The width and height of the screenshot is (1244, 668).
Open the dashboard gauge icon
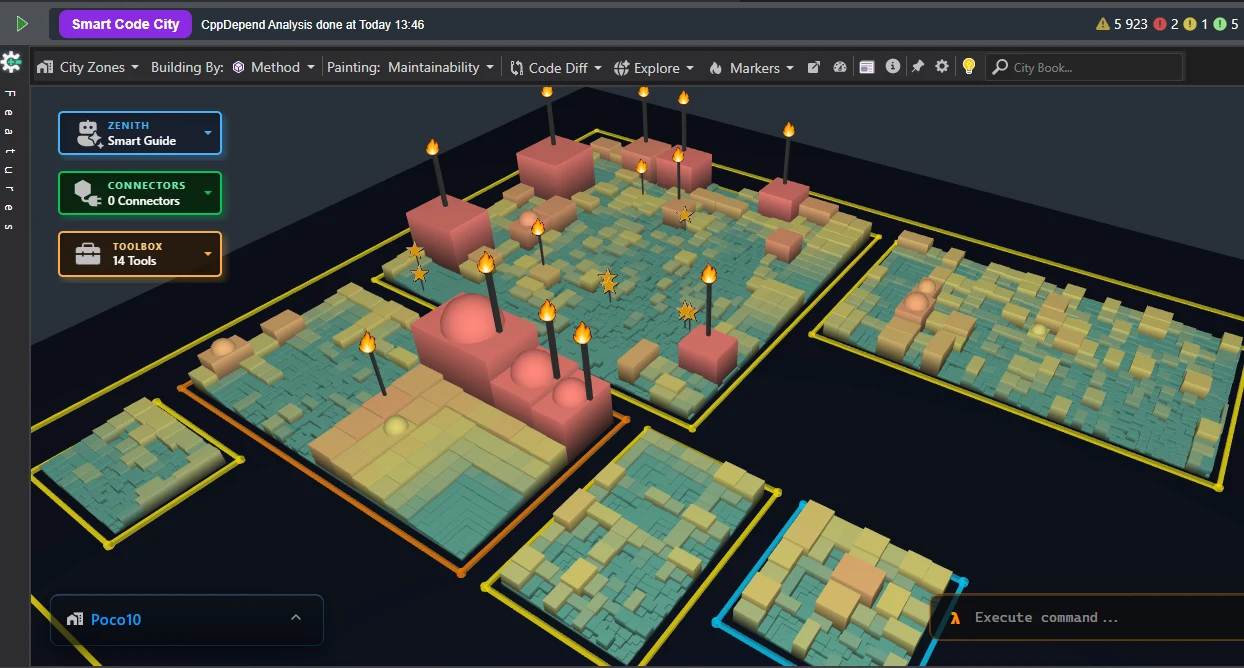840,67
